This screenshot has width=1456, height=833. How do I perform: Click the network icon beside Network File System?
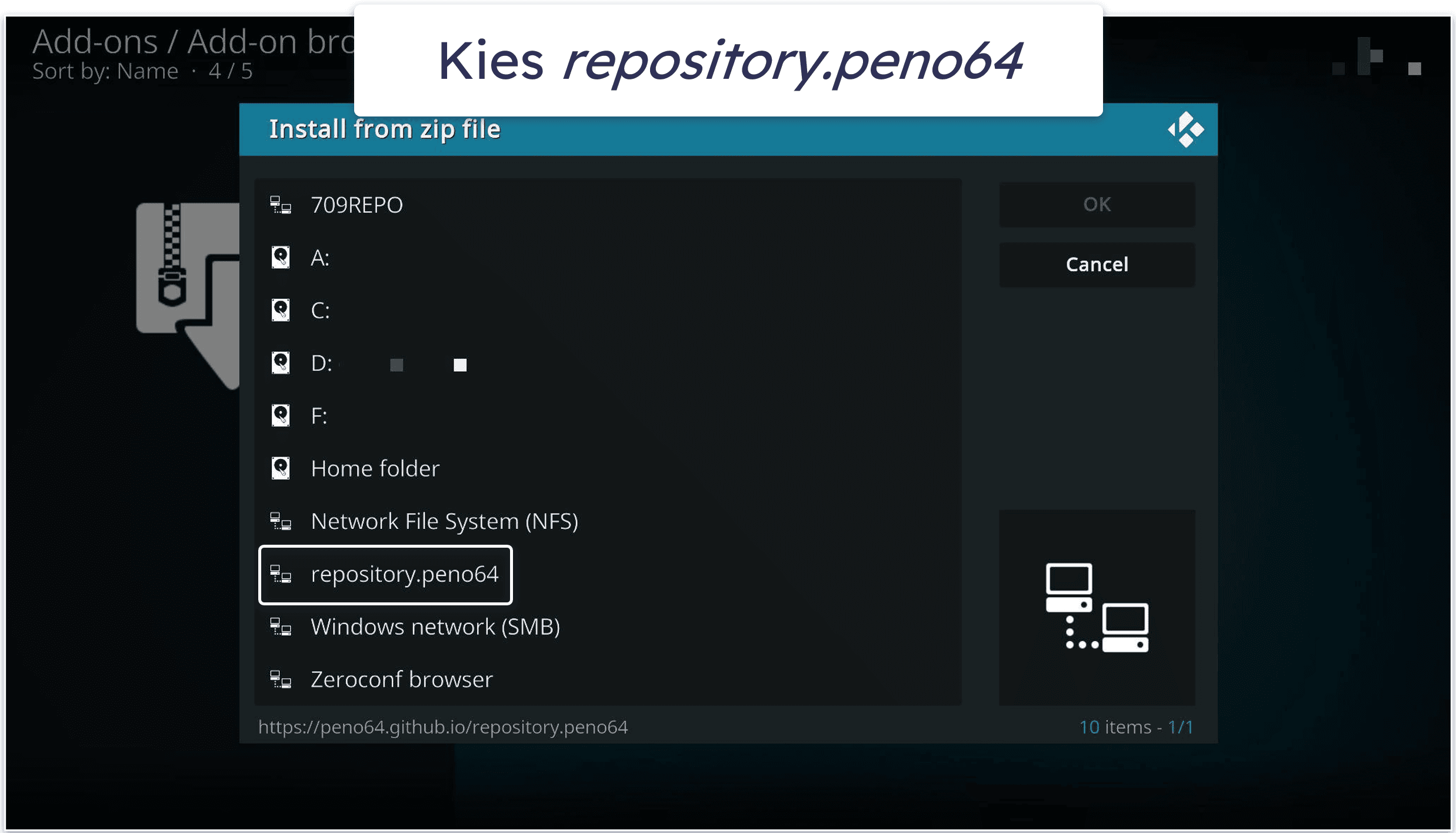[x=281, y=521]
